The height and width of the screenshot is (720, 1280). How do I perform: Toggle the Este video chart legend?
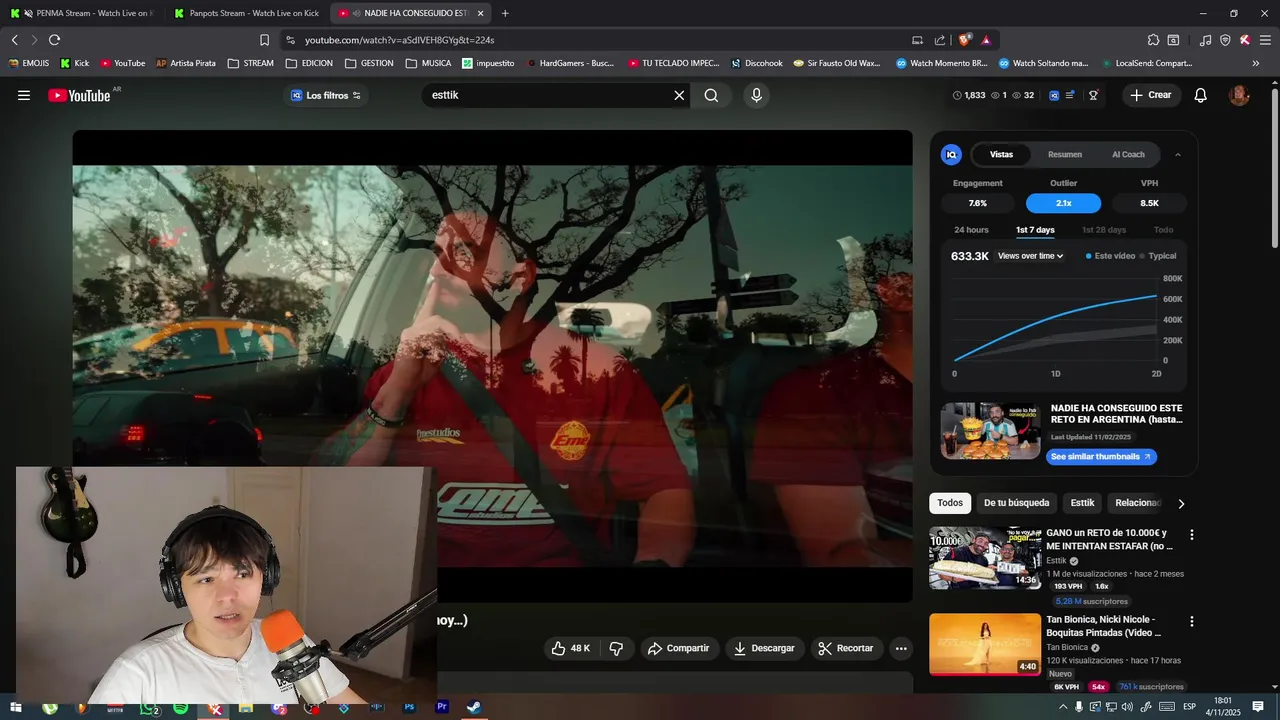pyautogui.click(x=1110, y=256)
